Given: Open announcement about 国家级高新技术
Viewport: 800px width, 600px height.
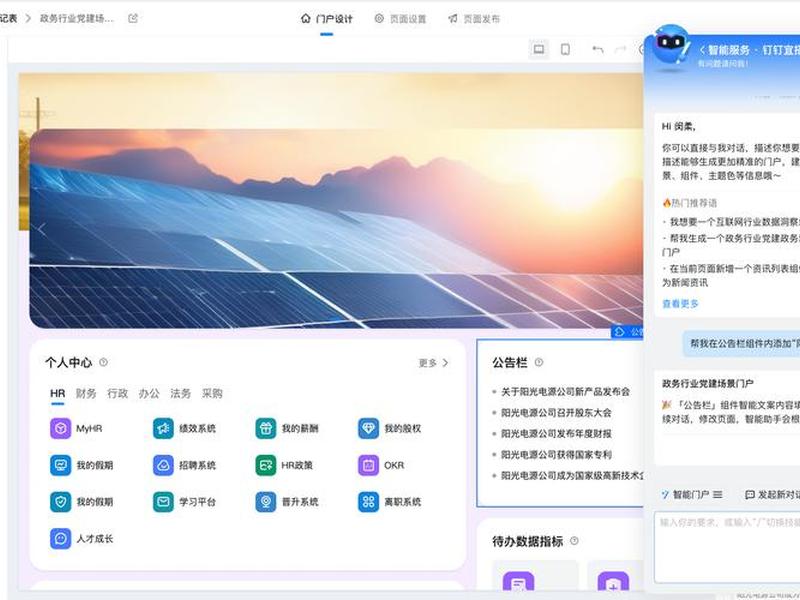Looking at the screenshot, I should (572, 476).
